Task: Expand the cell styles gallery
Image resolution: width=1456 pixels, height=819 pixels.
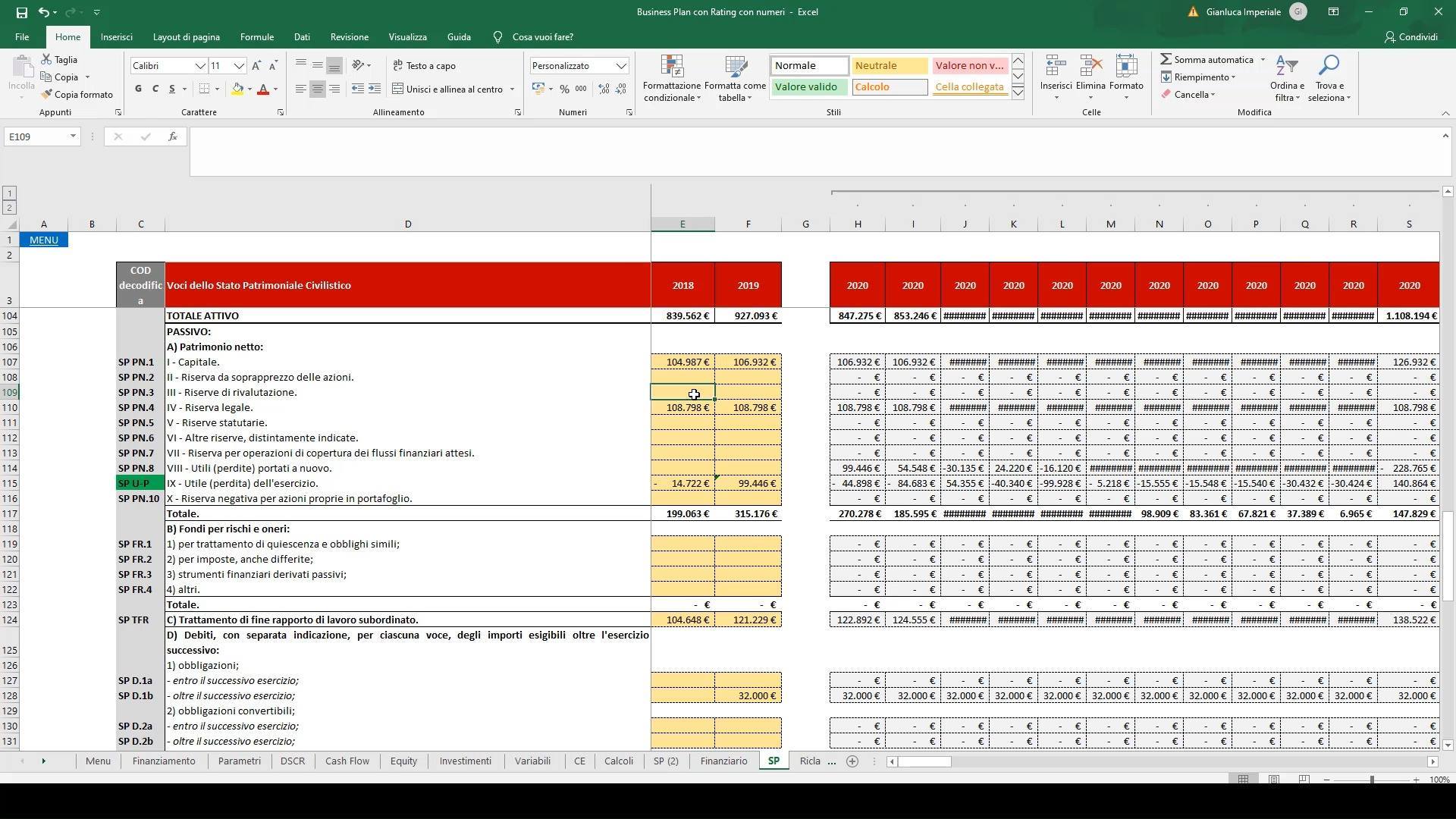Action: (1018, 93)
